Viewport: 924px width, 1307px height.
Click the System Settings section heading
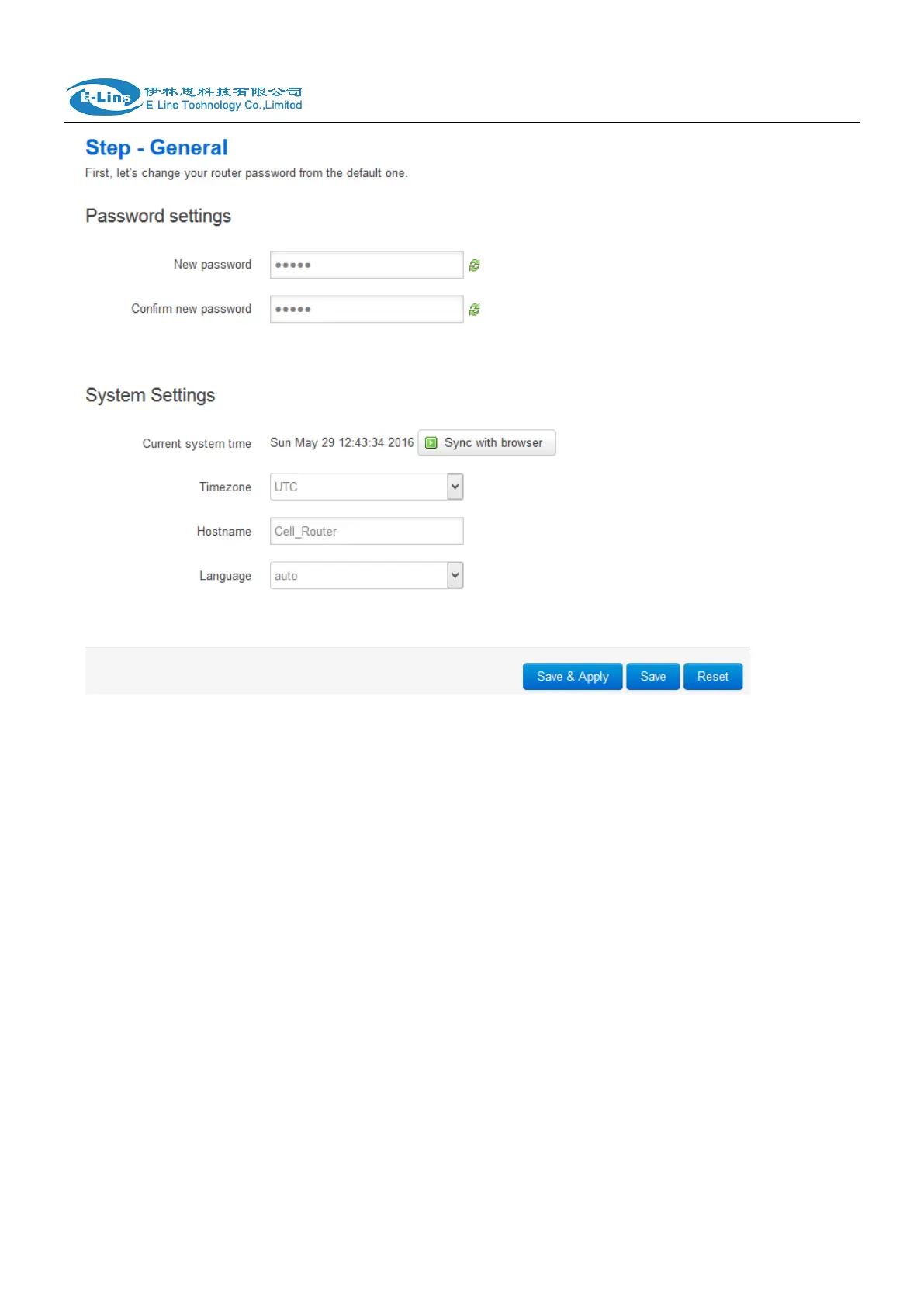tap(150, 395)
